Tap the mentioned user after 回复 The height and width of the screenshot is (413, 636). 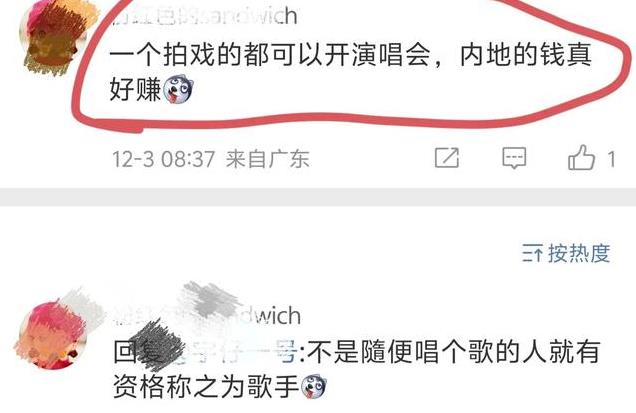(219, 352)
